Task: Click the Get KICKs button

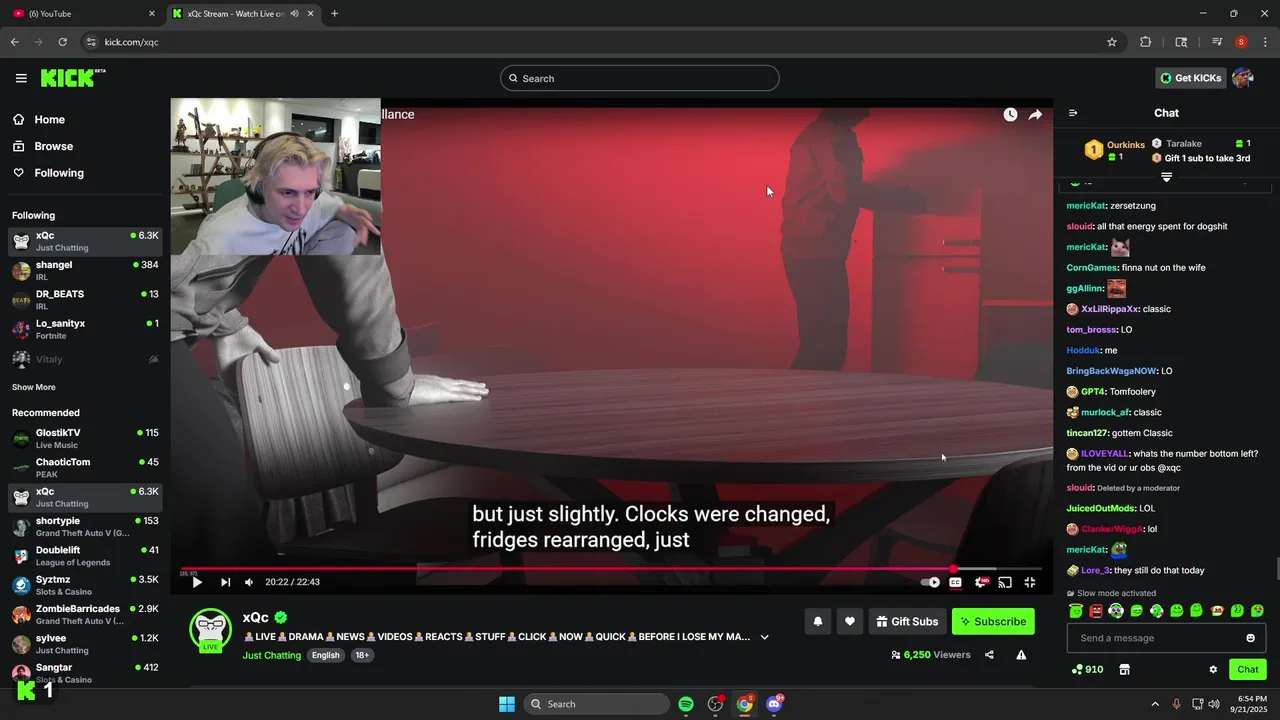Action: click(1190, 78)
